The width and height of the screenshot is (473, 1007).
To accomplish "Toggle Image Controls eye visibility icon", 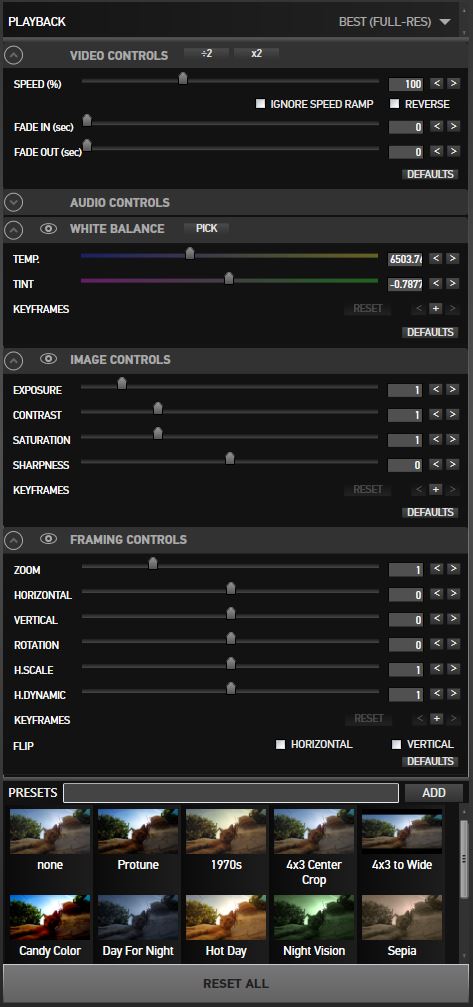I will pos(49,359).
